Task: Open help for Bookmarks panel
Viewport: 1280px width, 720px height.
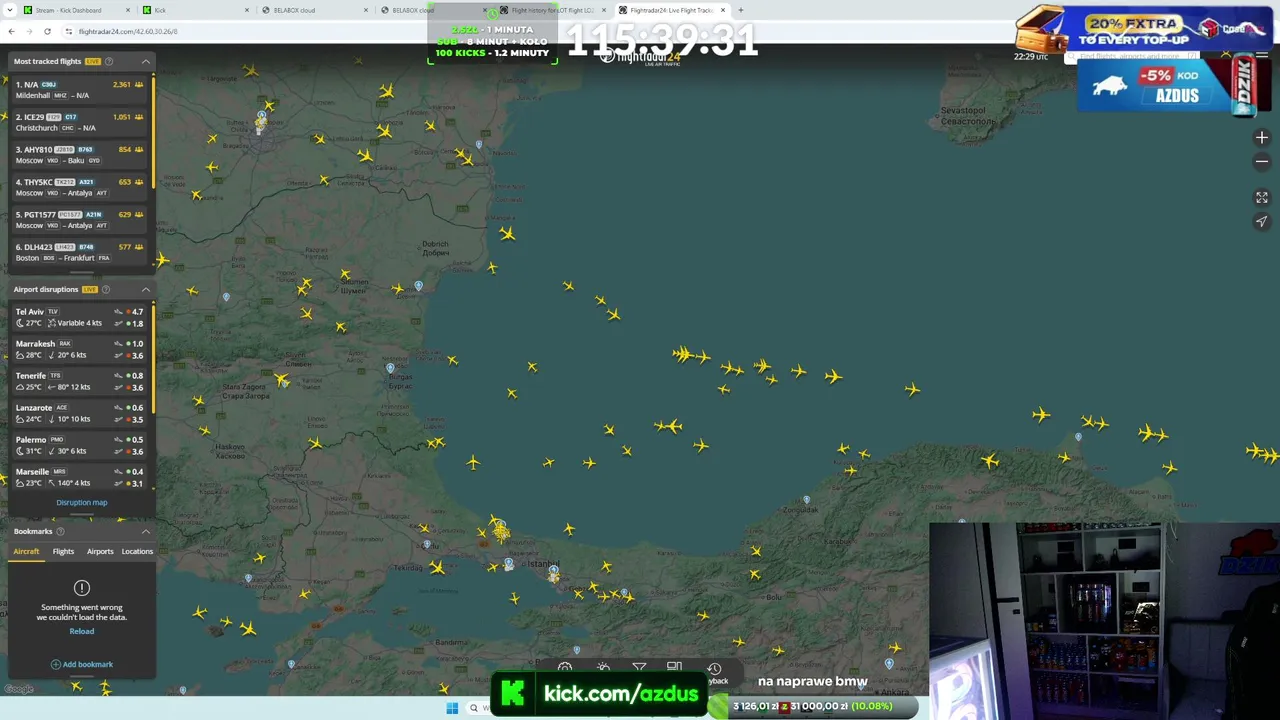Action: click(x=60, y=532)
